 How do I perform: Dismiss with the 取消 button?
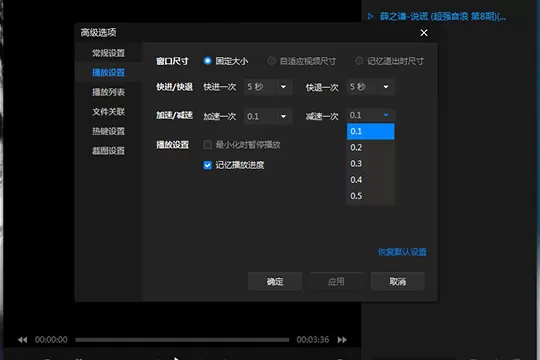pos(397,281)
